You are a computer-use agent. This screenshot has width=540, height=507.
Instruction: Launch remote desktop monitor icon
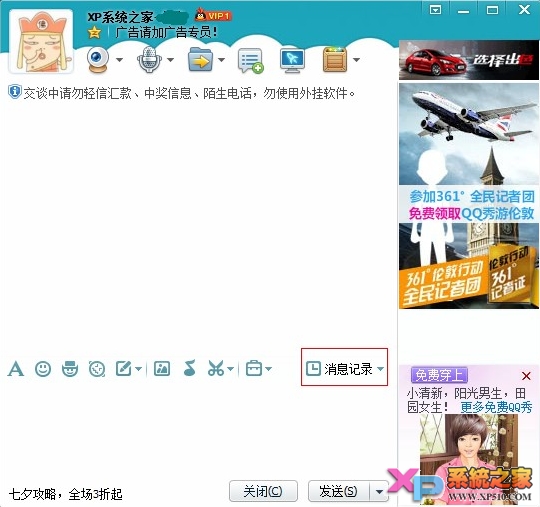tap(292, 61)
